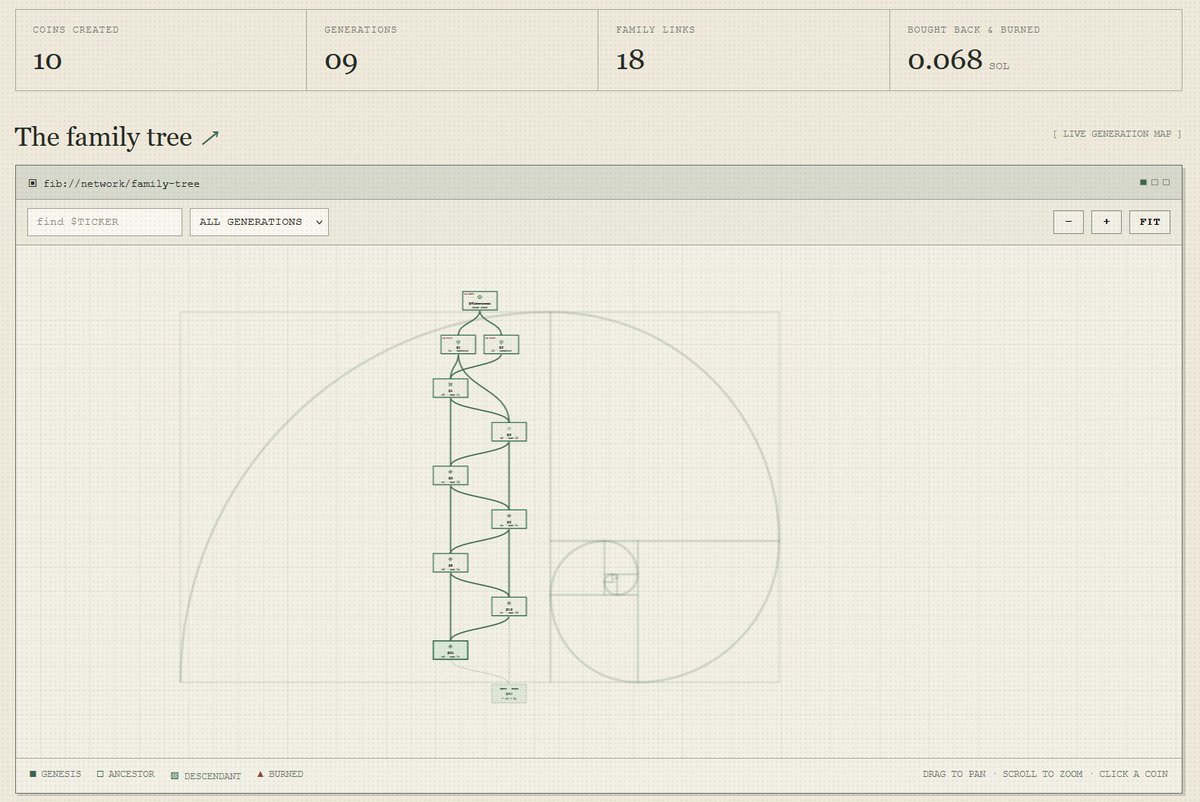The height and width of the screenshot is (802, 1200).
Task: Click the COINS CREATED label
Action: (76, 30)
